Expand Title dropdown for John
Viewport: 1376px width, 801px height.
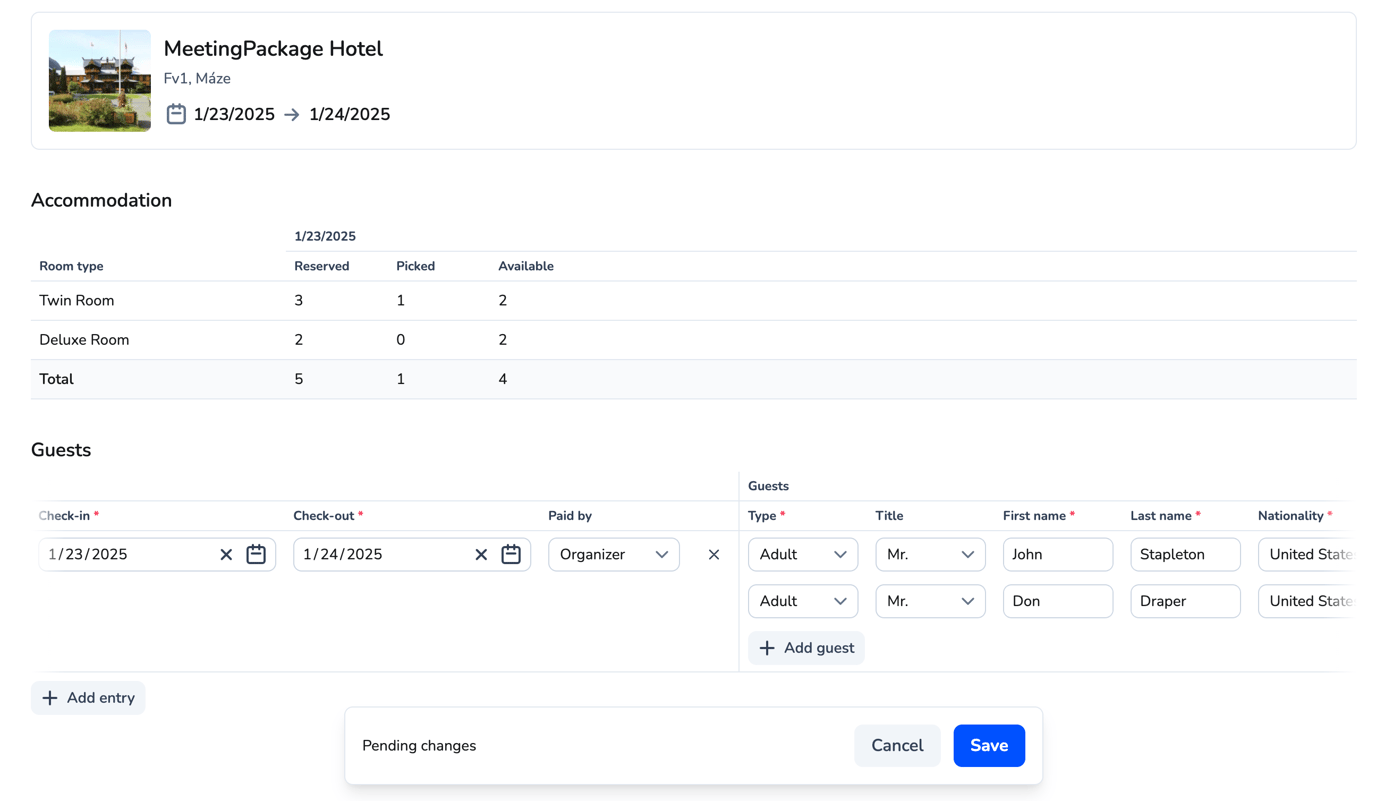pos(929,555)
